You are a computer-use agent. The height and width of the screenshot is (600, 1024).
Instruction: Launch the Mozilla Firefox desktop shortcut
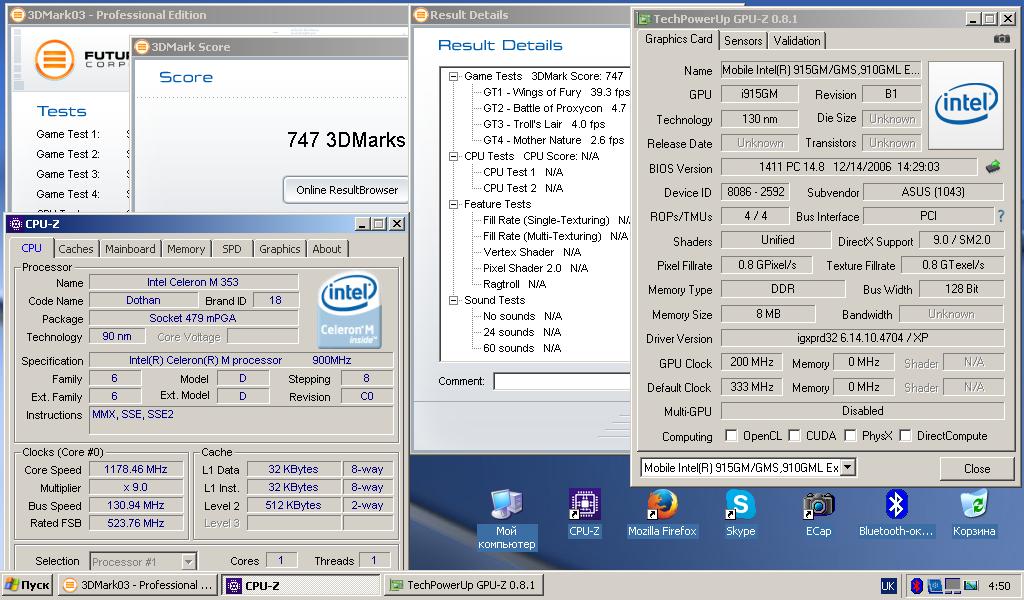pyautogui.click(x=662, y=513)
